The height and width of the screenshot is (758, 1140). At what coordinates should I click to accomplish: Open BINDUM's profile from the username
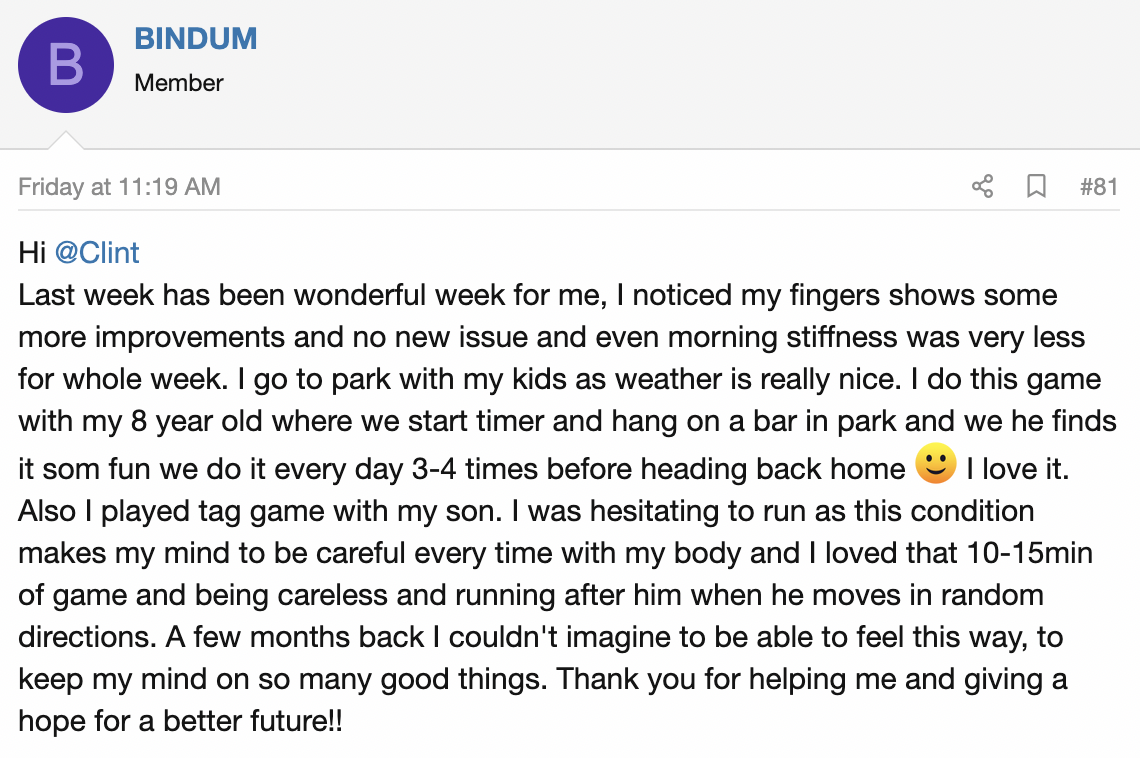[196, 39]
